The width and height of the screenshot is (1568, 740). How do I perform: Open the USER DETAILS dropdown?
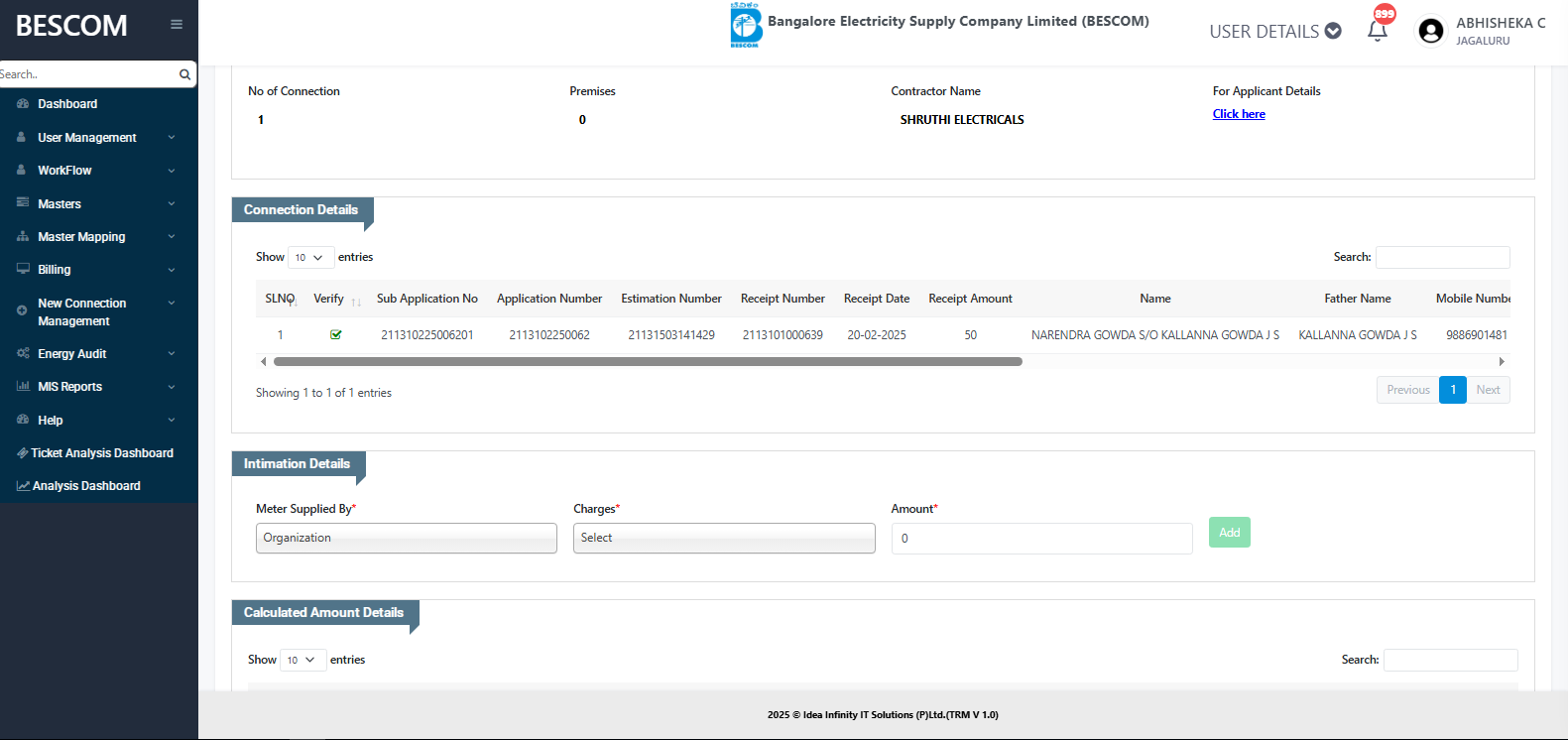[x=1275, y=31]
